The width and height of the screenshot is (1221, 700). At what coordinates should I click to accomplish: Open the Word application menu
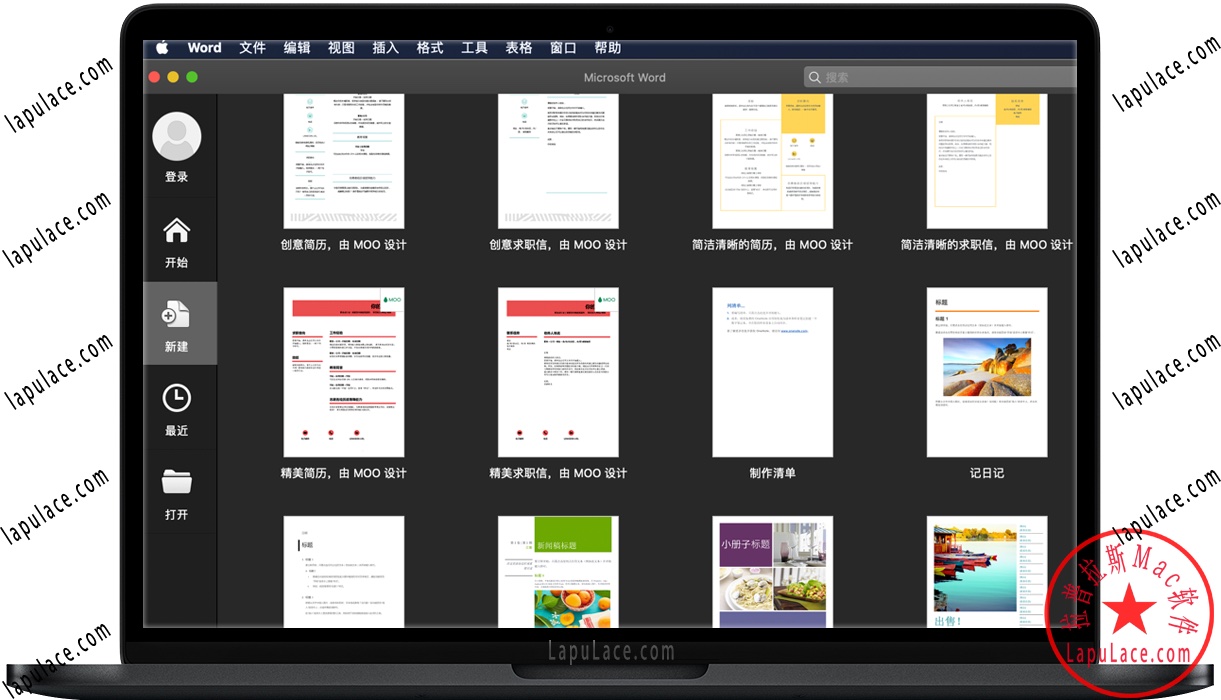(x=204, y=47)
